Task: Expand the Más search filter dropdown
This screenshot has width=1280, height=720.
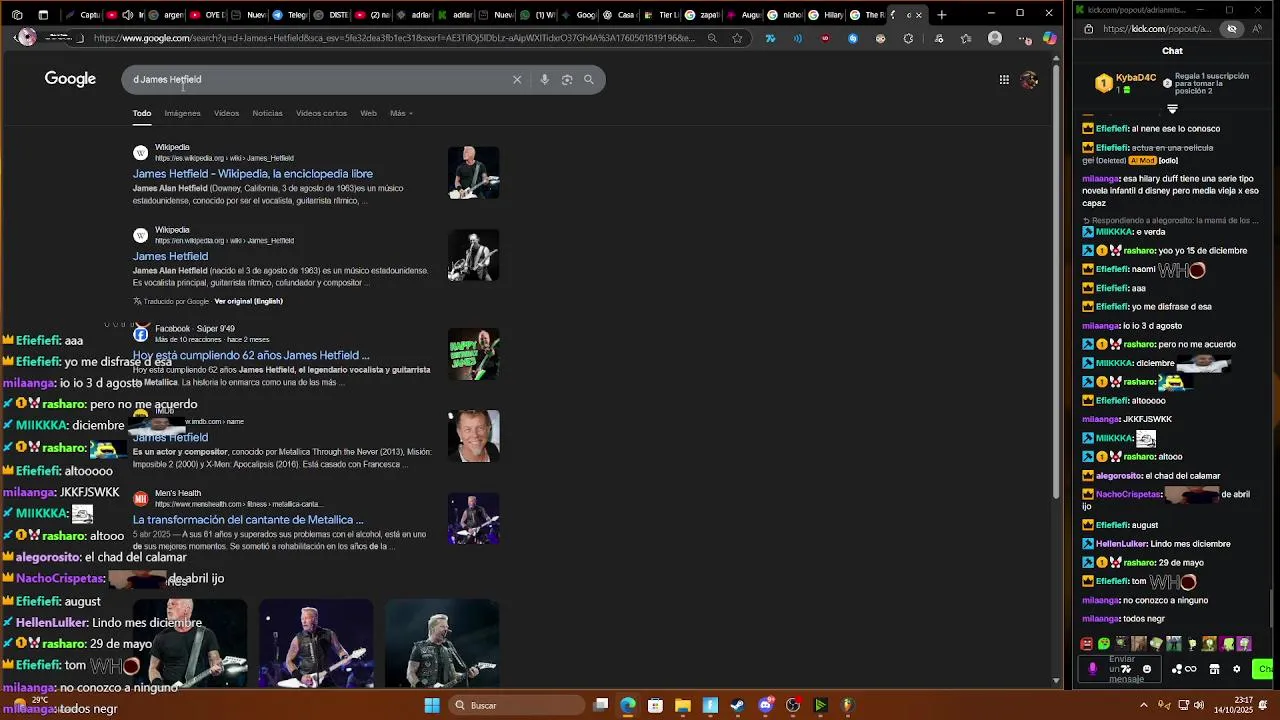Action: pos(401,113)
